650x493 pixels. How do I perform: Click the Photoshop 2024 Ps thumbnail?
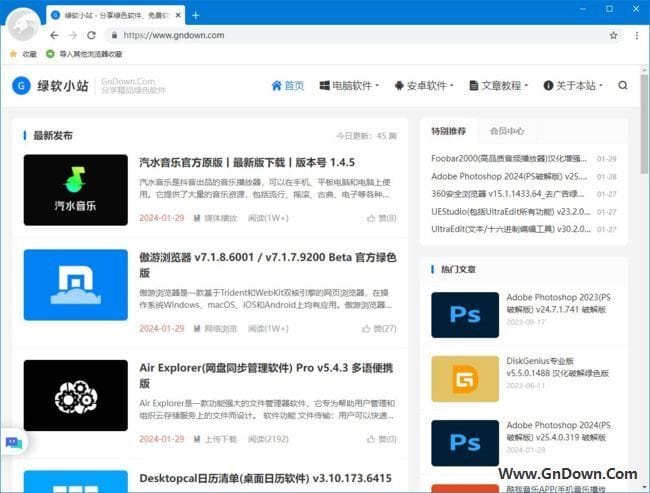tap(465, 443)
